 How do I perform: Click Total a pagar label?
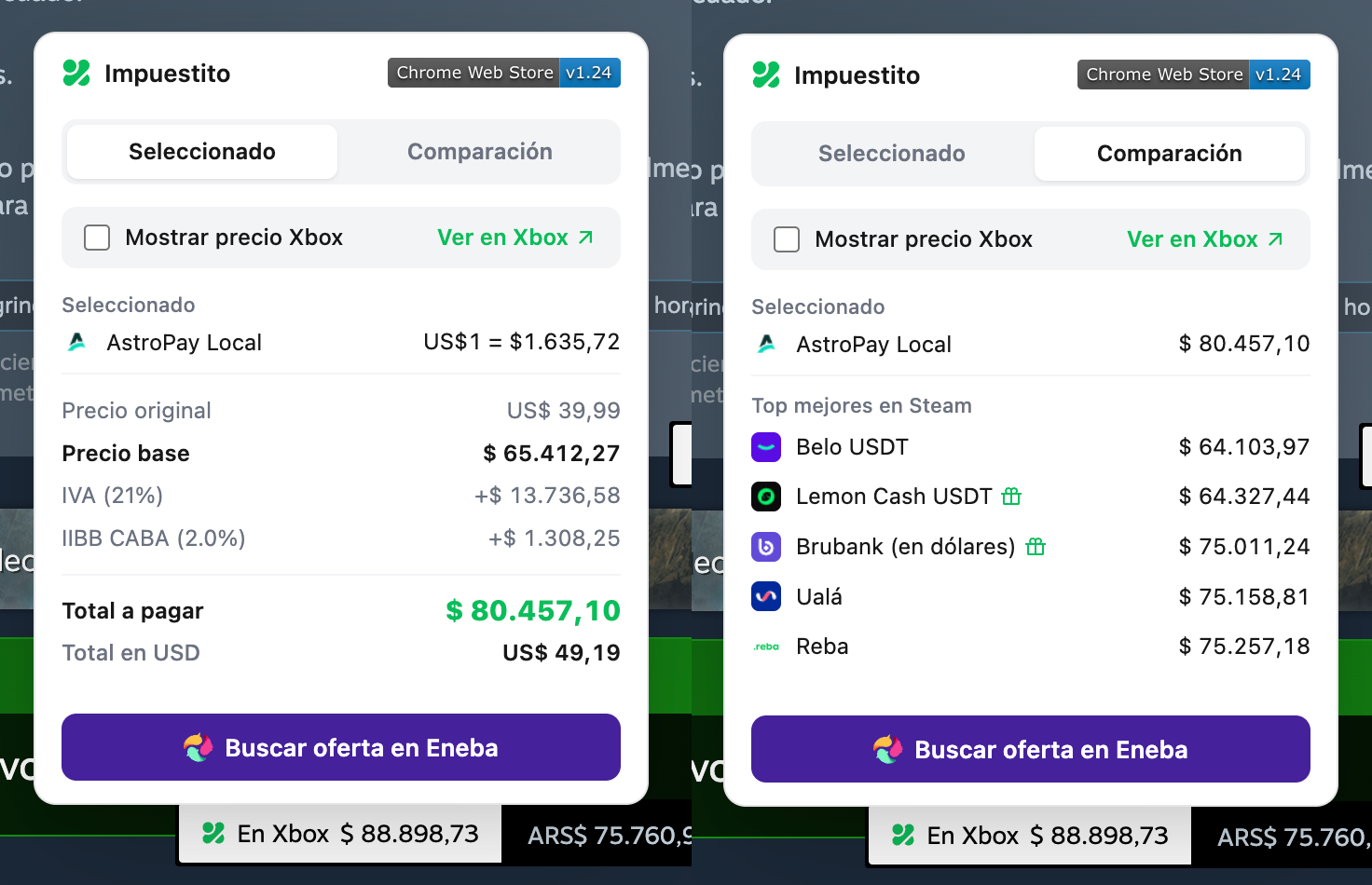(x=132, y=611)
